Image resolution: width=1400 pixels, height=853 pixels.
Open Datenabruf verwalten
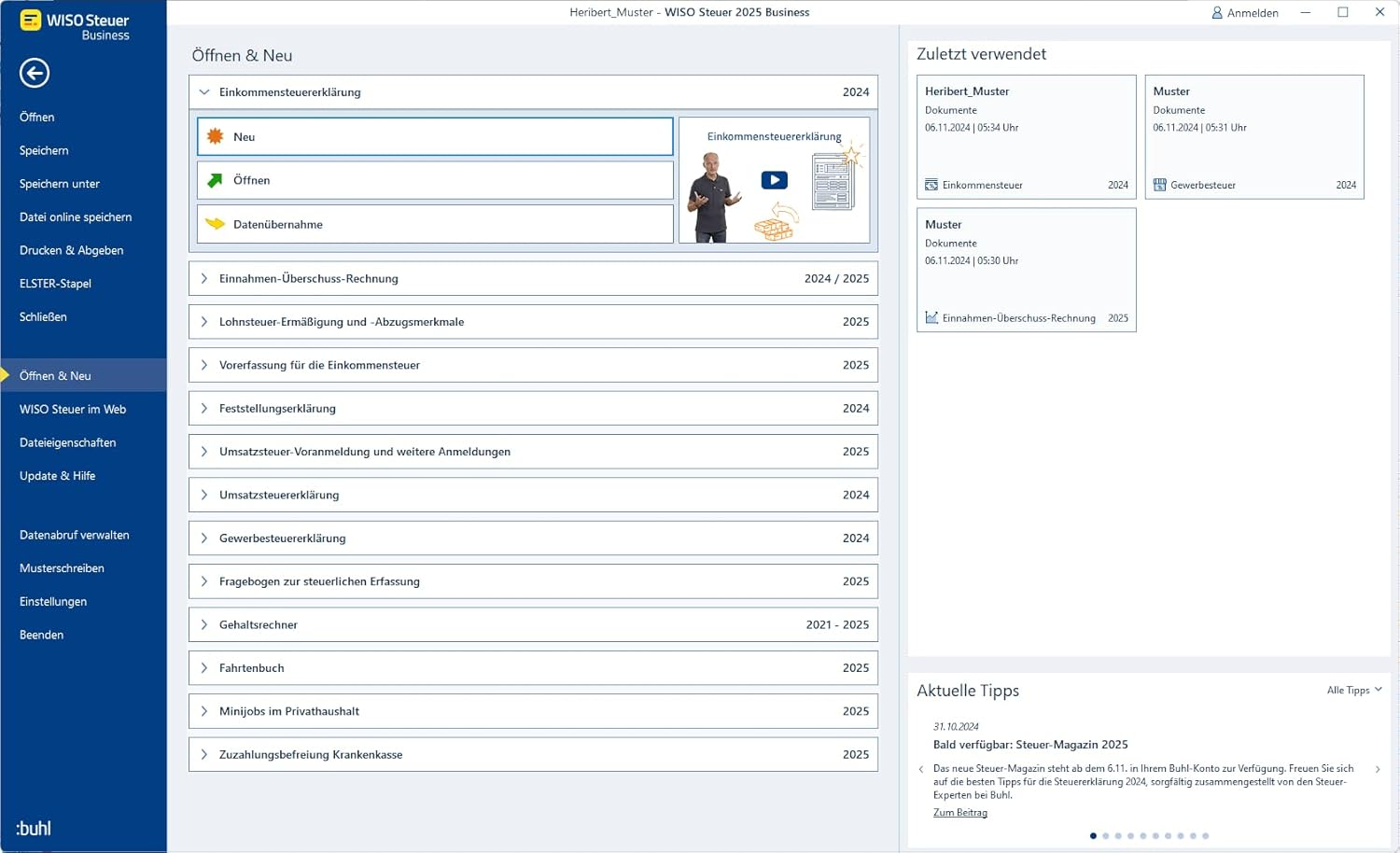coord(75,535)
